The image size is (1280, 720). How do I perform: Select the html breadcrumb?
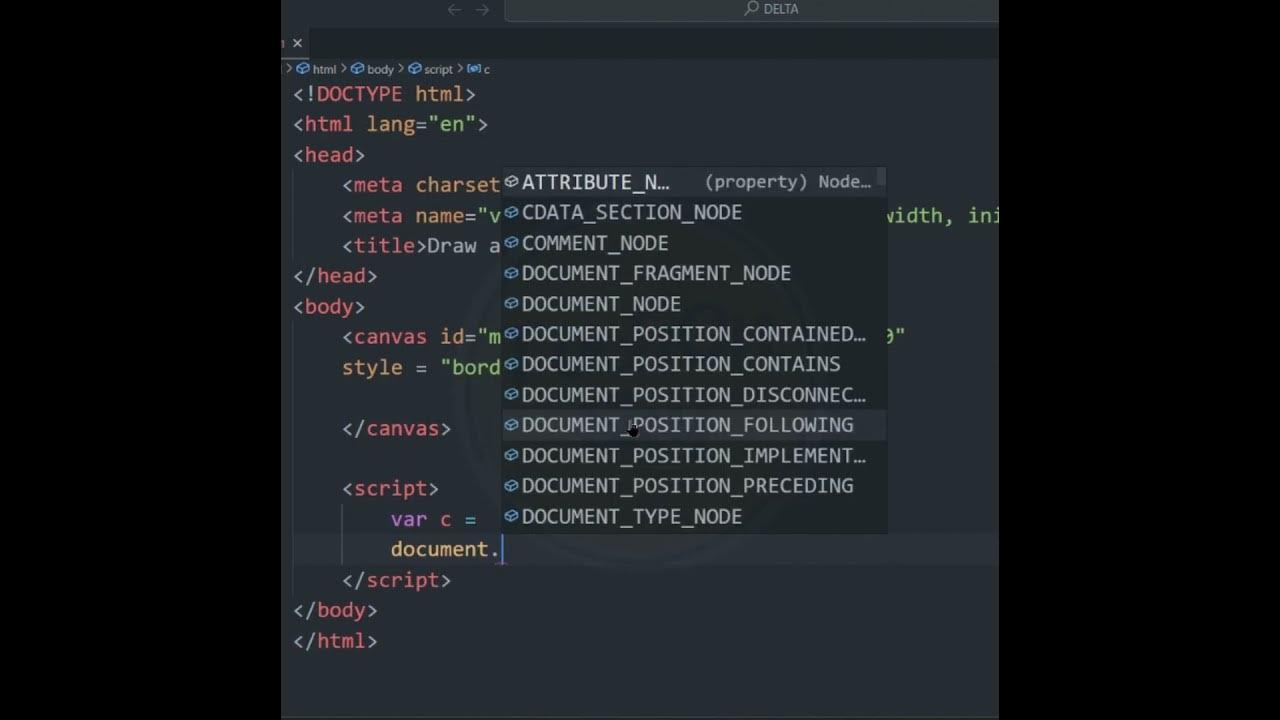[x=318, y=69]
